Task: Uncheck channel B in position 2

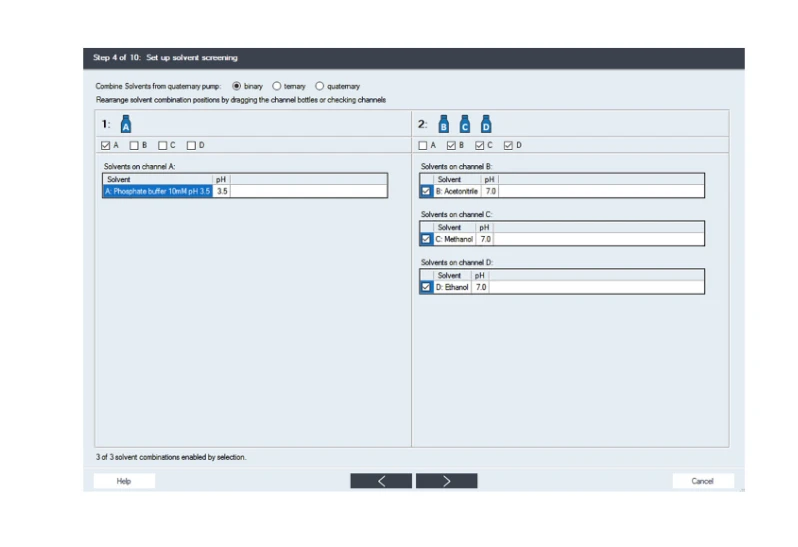Action: tap(451, 146)
